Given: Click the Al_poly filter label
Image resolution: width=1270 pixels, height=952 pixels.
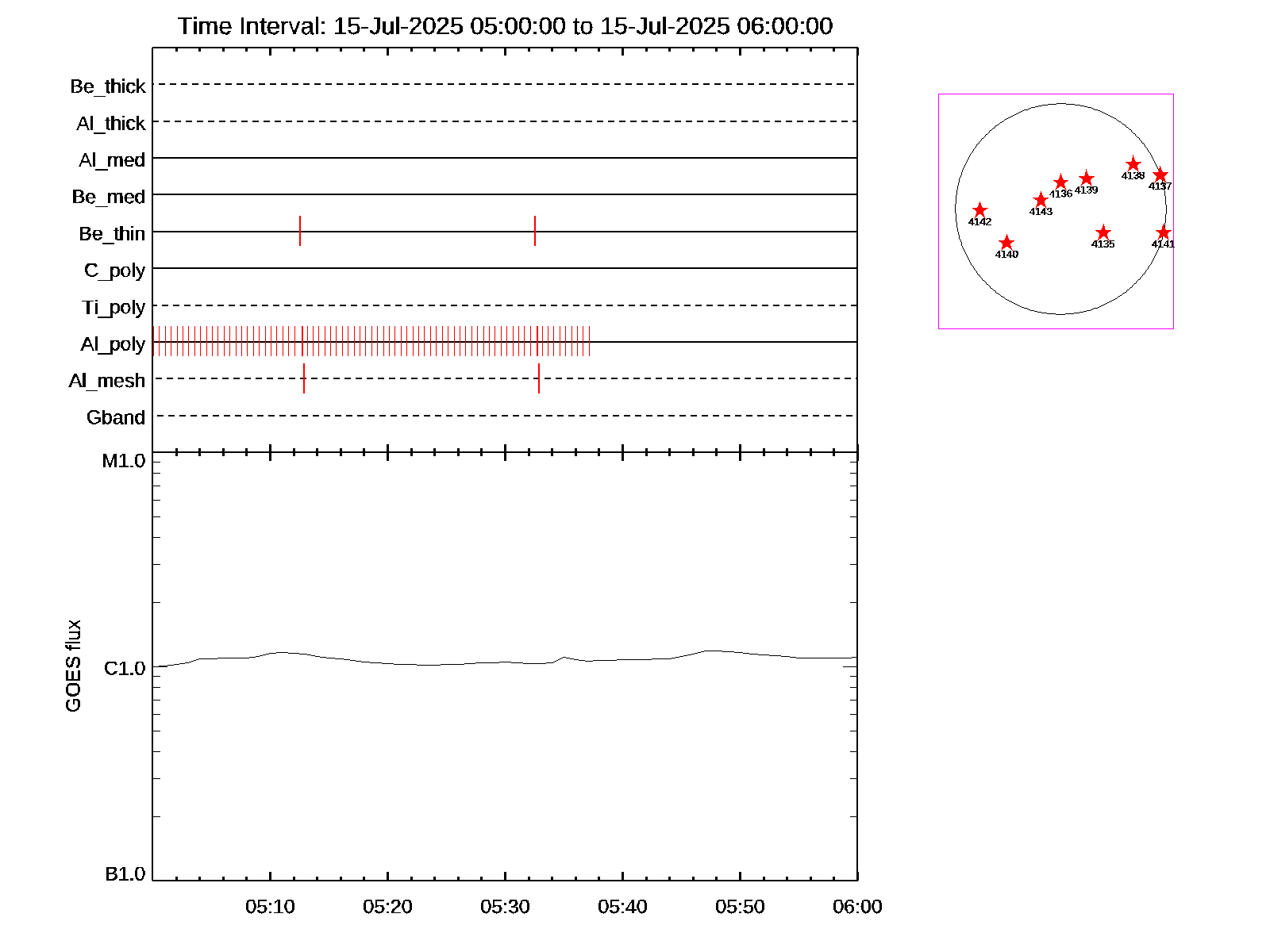Looking at the screenshot, I should pyautogui.click(x=113, y=344).
